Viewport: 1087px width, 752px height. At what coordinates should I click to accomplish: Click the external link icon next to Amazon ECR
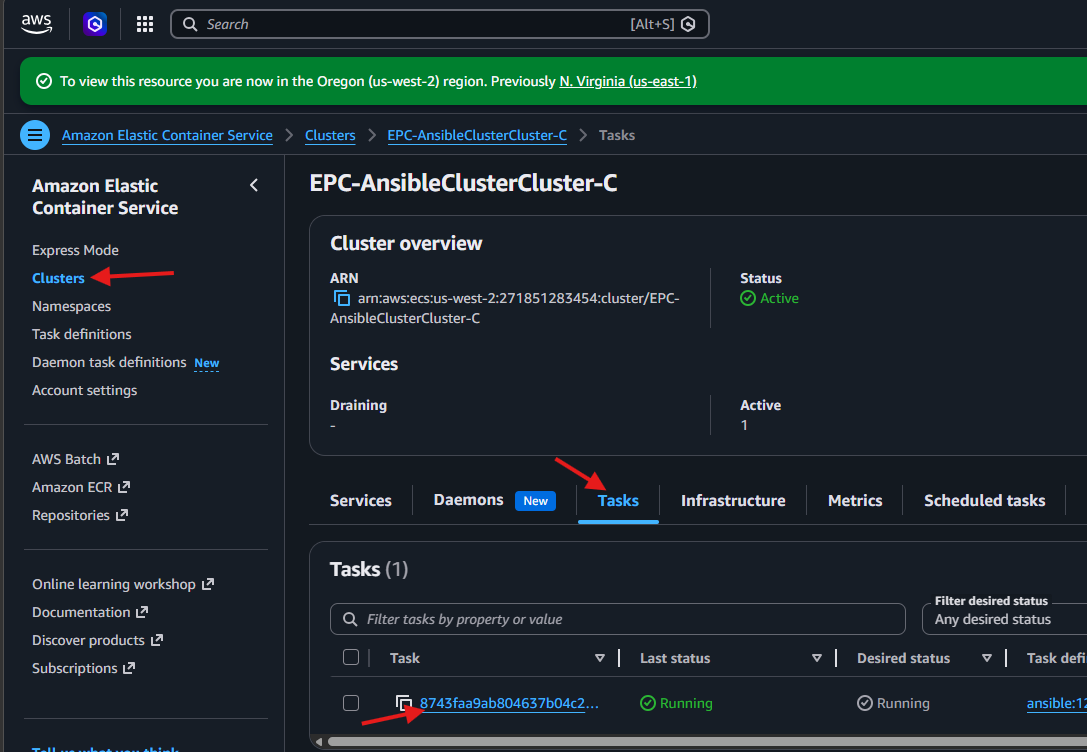[x=124, y=487]
